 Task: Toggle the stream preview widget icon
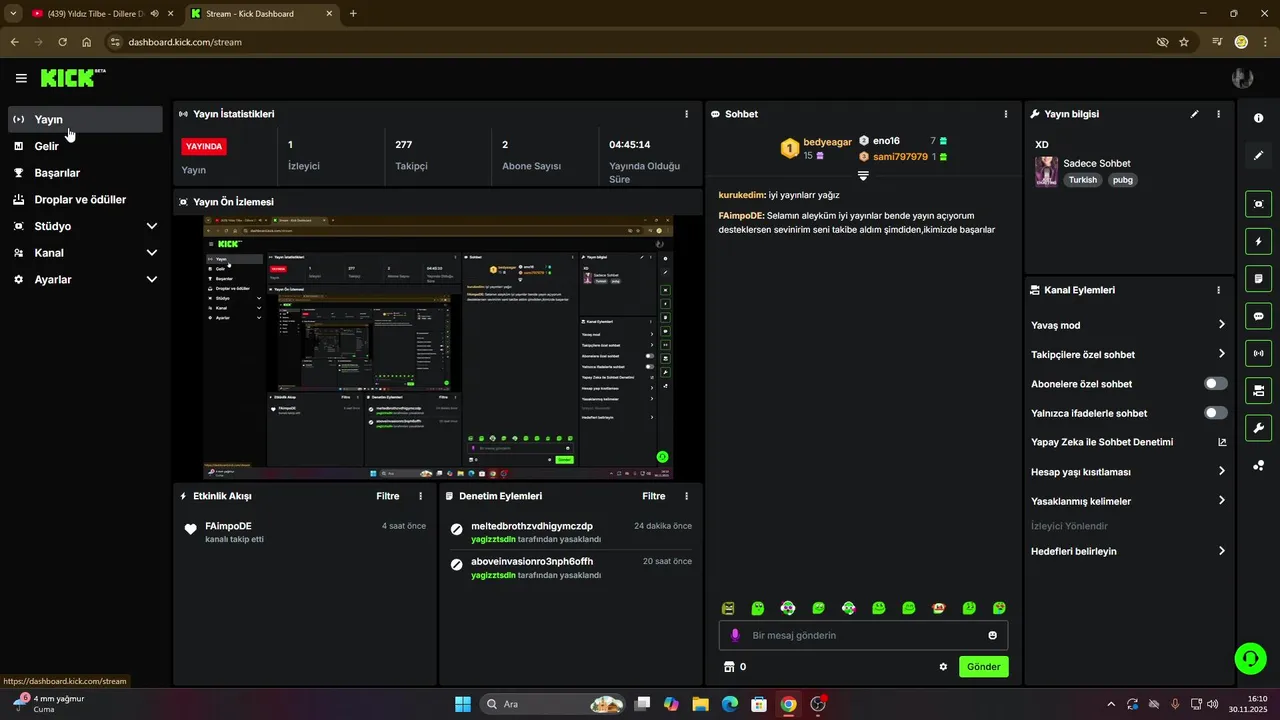point(1258,204)
